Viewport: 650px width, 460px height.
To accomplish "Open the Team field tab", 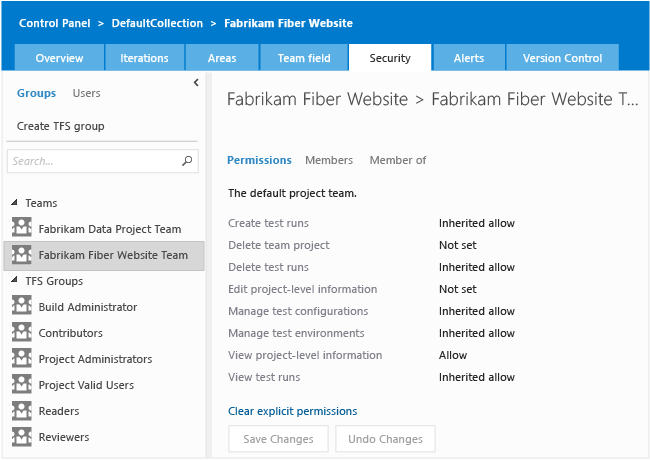I will coord(304,58).
